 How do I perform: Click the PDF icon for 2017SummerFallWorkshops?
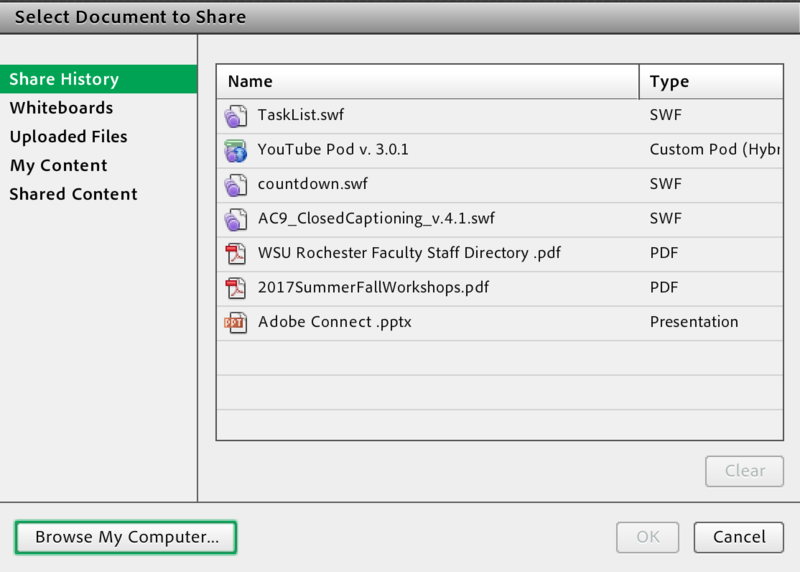[235, 288]
